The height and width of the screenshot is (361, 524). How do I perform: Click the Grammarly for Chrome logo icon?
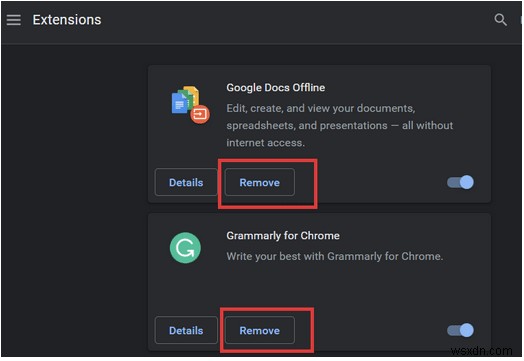coord(185,248)
